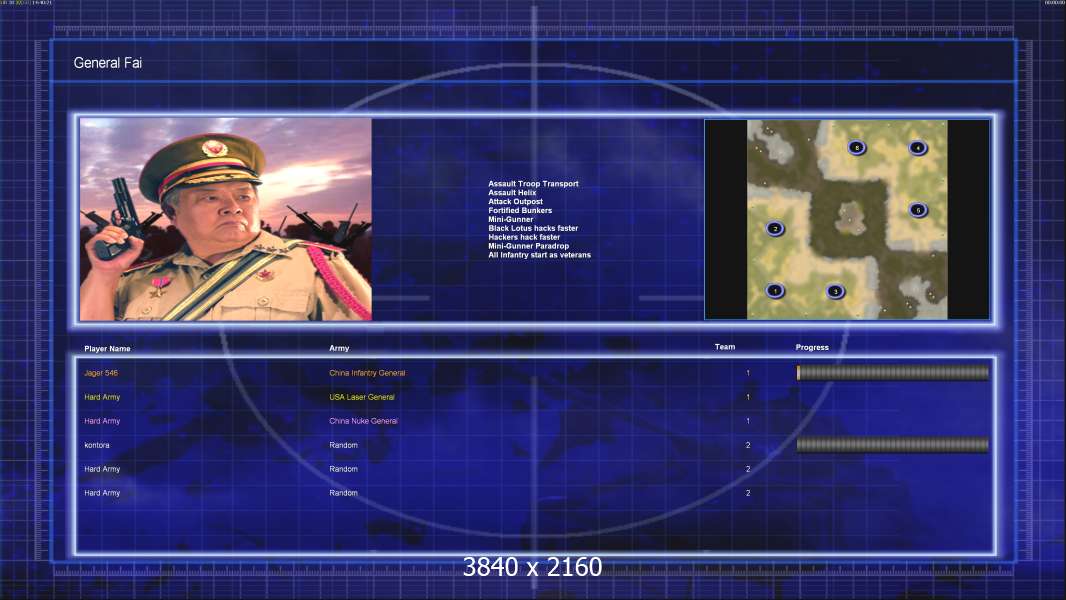The width and height of the screenshot is (1066, 600).
Task: Click 'Random' army in the kontora row
Action: click(343, 445)
